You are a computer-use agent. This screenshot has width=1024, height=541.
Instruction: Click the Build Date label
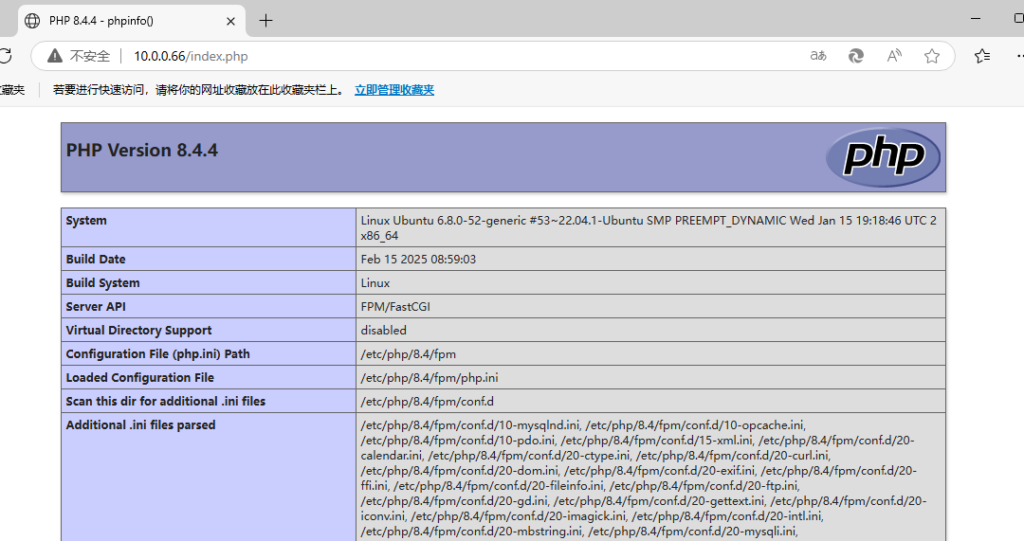95,259
